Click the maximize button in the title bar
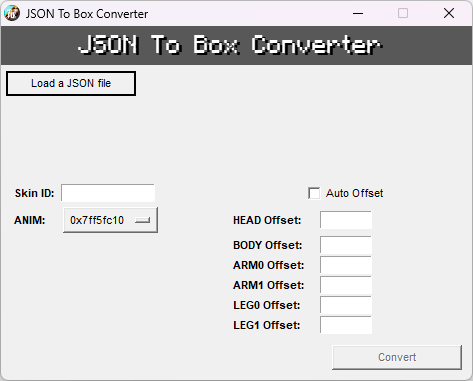The image size is (473, 381). click(403, 13)
